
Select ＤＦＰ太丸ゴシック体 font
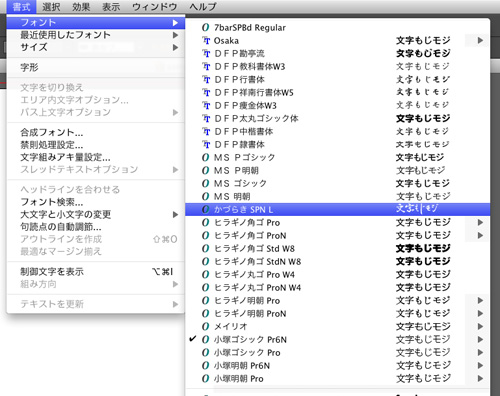337,118
